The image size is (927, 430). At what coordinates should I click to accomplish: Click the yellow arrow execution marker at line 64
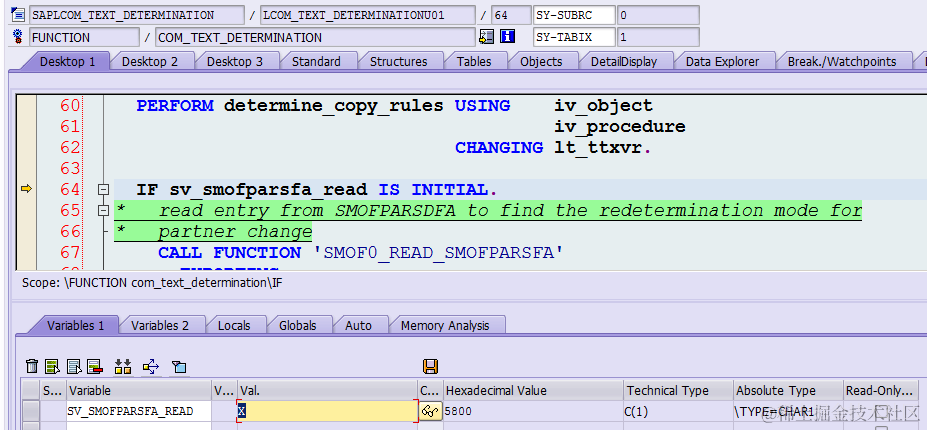tap(26, 189)
